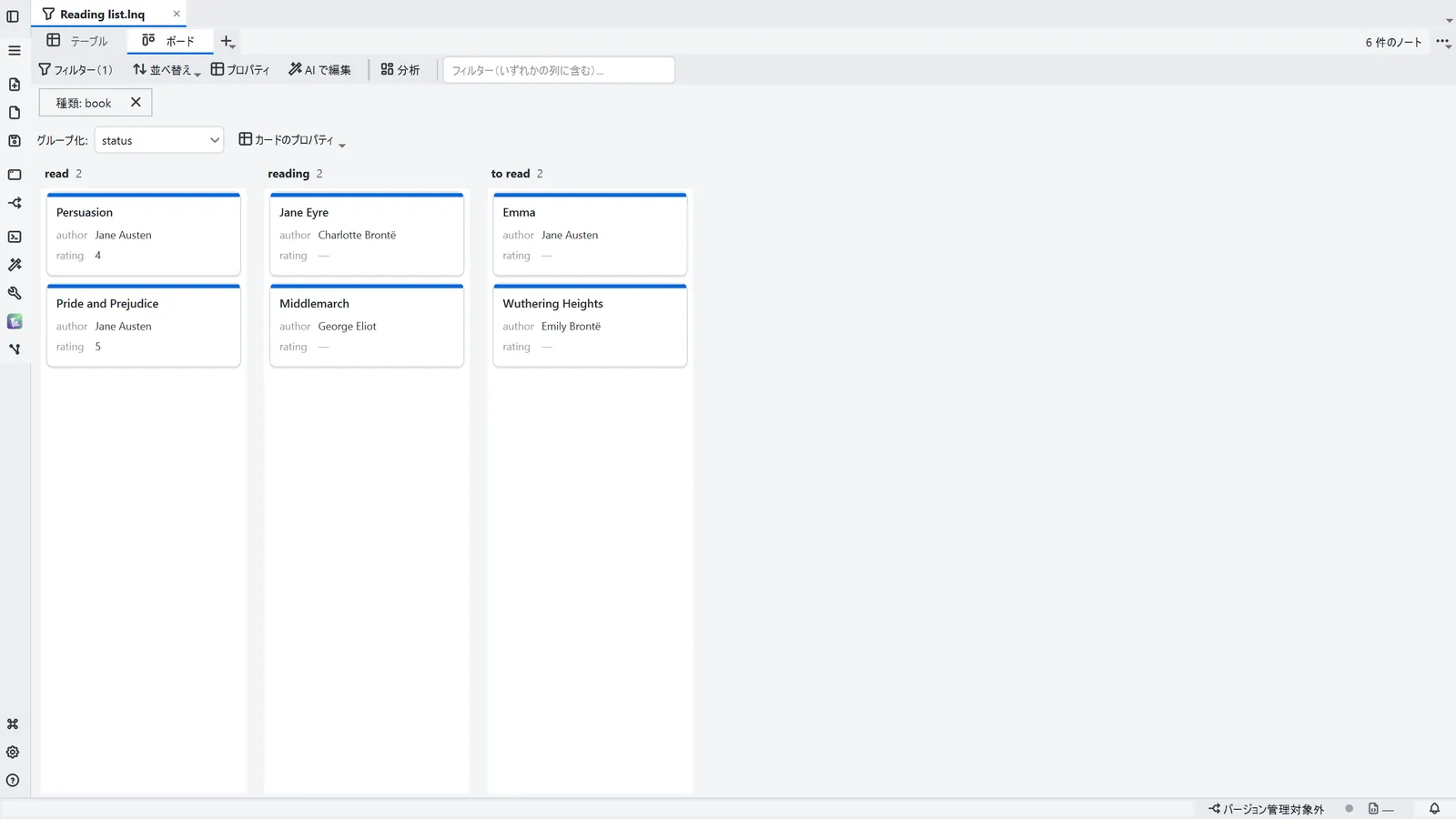Click the プロパティ toolbar button
The image size is (1456, 819).
pyautogui.click(x=240, y=70)
